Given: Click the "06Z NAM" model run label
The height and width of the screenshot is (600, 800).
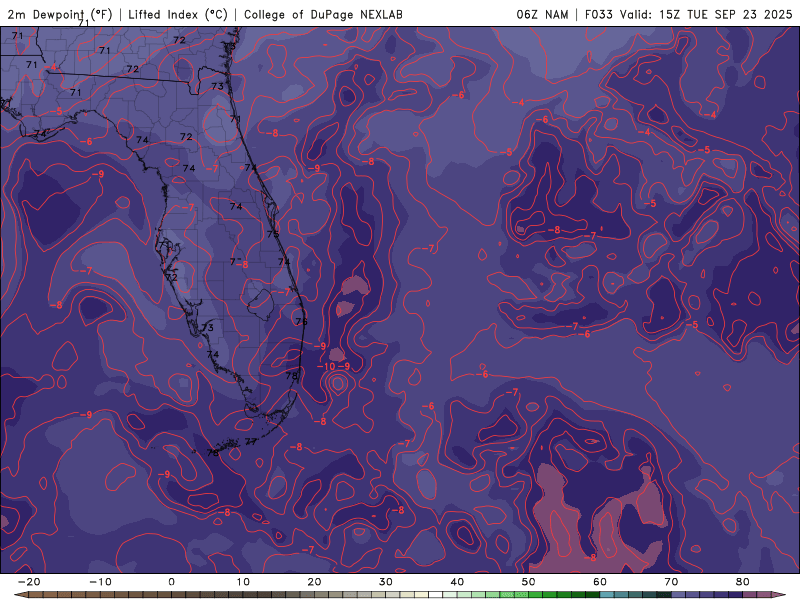Looking at the screenshot, I should (x=542, y=14).
